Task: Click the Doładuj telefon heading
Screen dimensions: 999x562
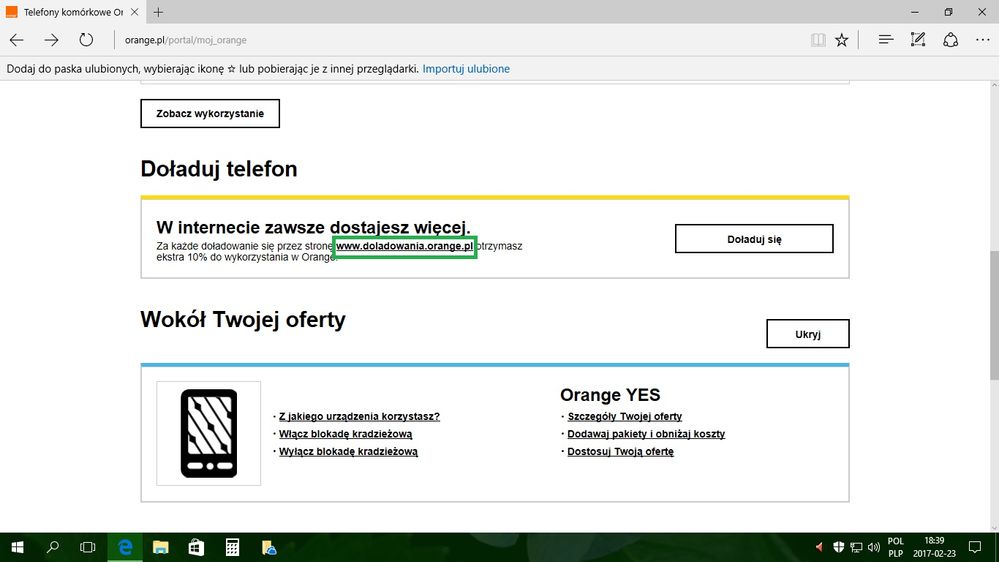Action: (219, 169)
